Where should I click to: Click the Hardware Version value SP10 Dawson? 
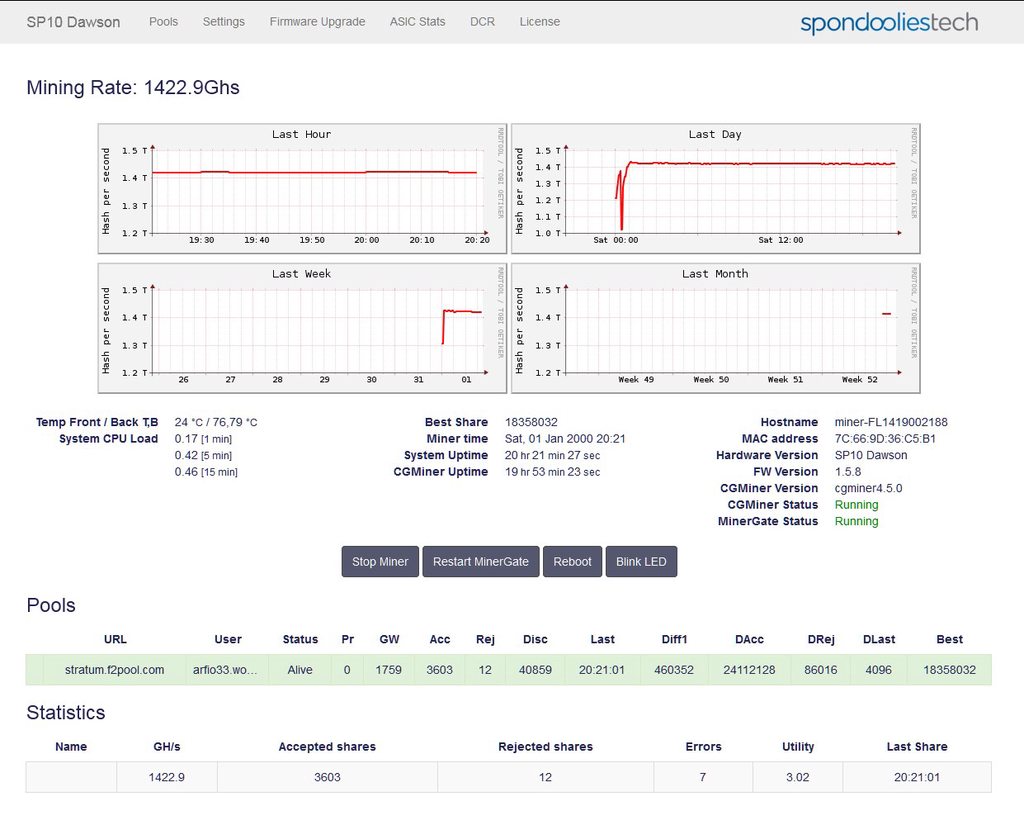(x=871, y=455)
